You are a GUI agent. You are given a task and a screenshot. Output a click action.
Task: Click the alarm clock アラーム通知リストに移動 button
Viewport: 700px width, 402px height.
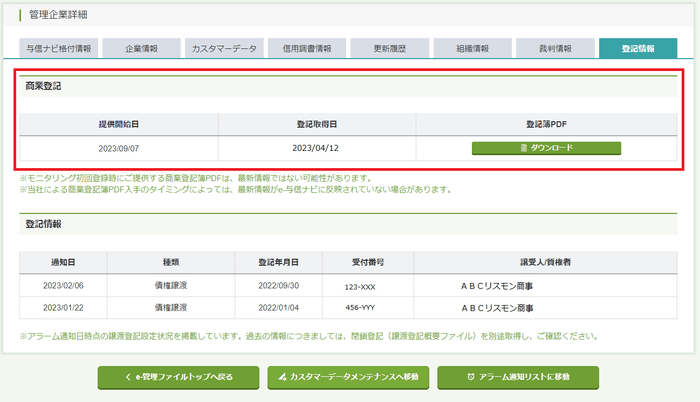[524, 377]
